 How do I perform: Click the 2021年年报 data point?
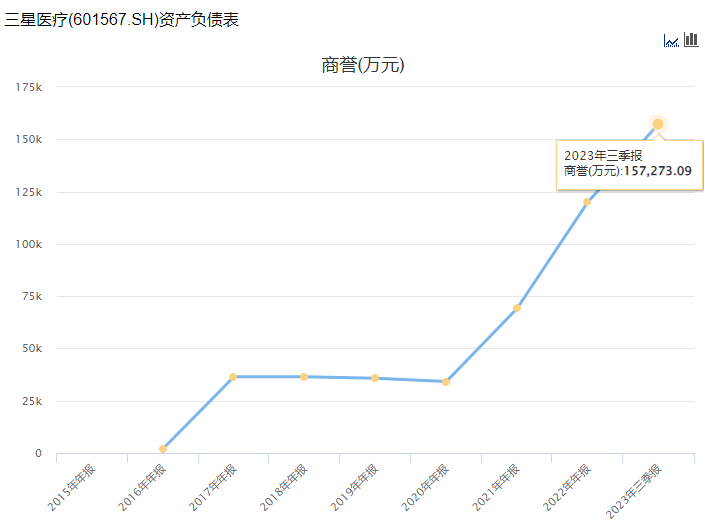517,308
